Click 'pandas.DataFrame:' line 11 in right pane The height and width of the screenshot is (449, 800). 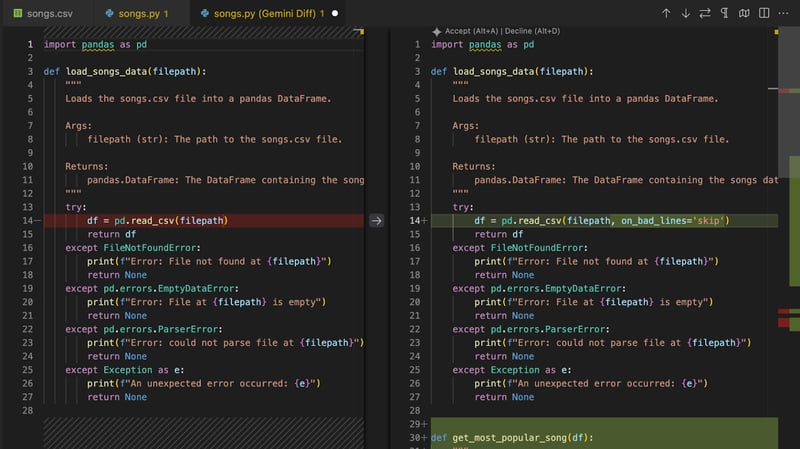click(626, 180)
